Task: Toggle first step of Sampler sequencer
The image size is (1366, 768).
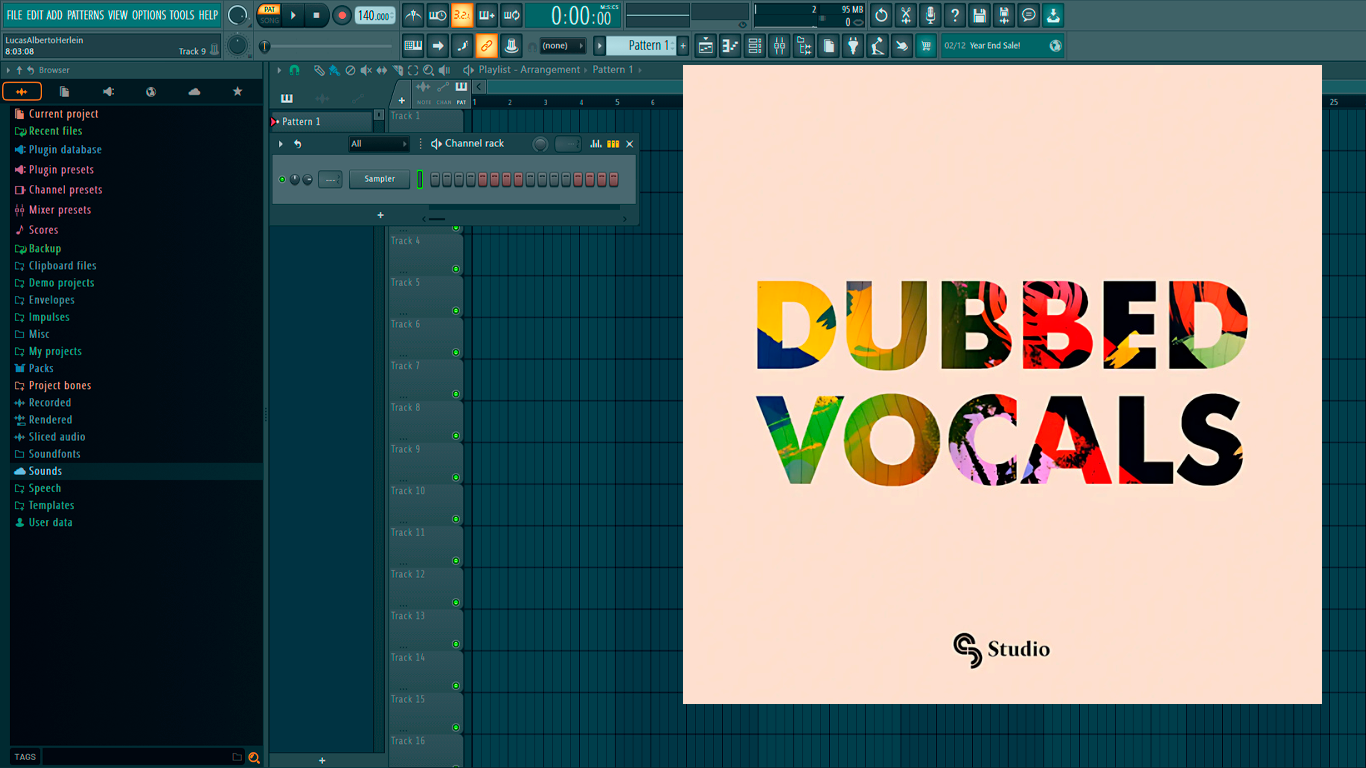Action: (434, 179)
